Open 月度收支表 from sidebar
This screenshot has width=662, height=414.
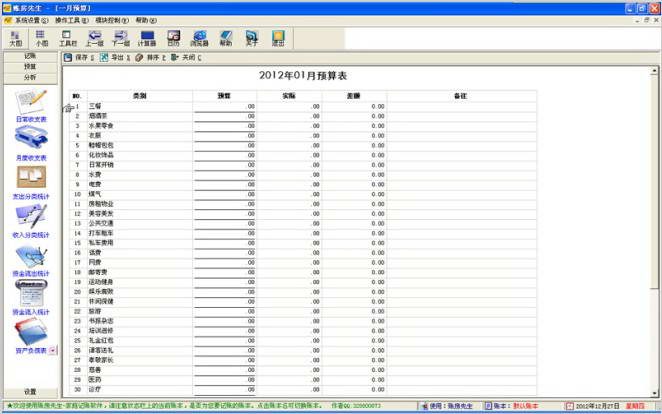(x=31, y=143)
